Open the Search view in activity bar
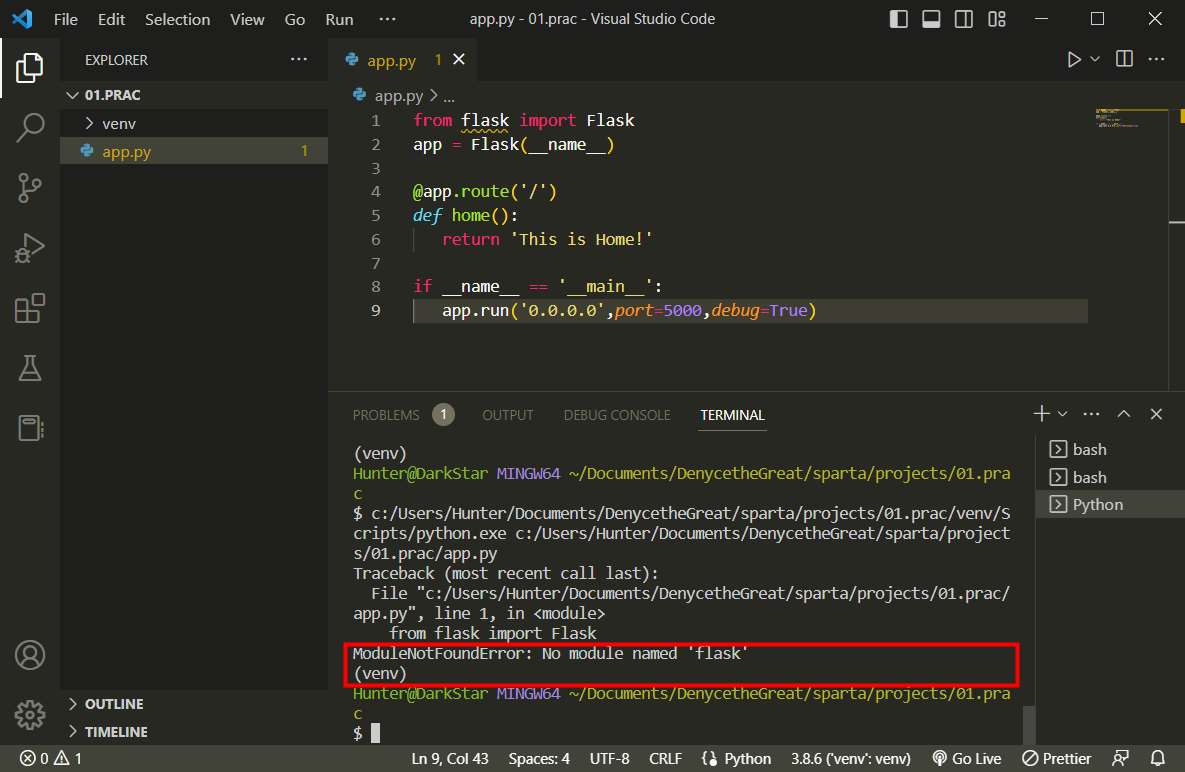This screenshot has width=1185, height=772. [x=29, y=128]
